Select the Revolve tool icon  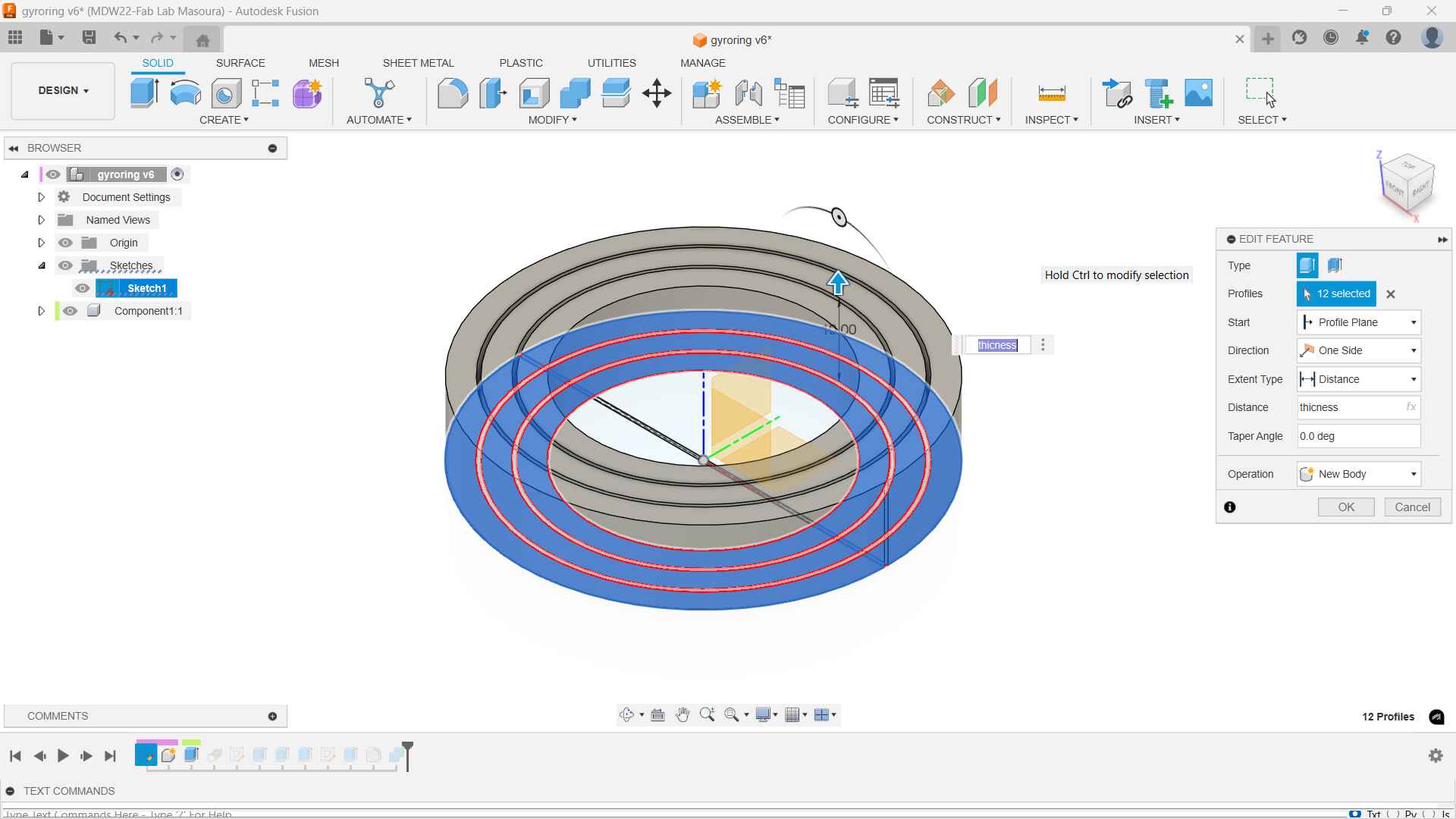185,93
